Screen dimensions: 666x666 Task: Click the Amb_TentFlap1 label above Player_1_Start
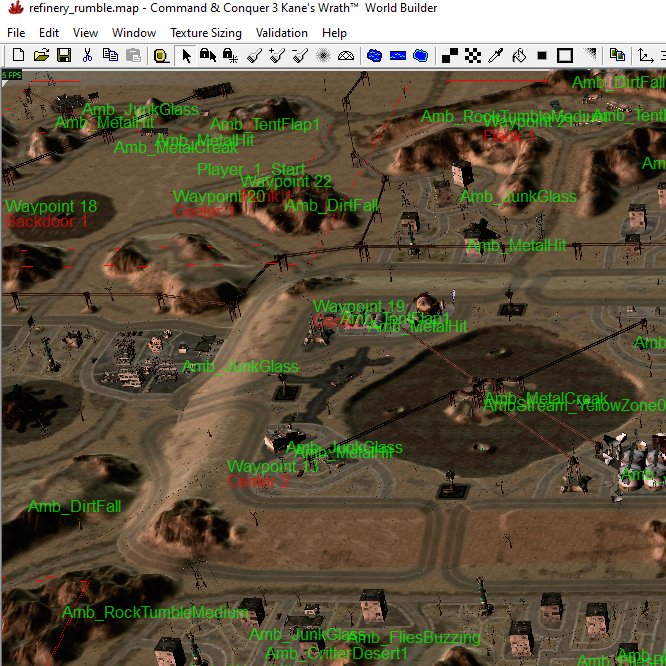265,124
